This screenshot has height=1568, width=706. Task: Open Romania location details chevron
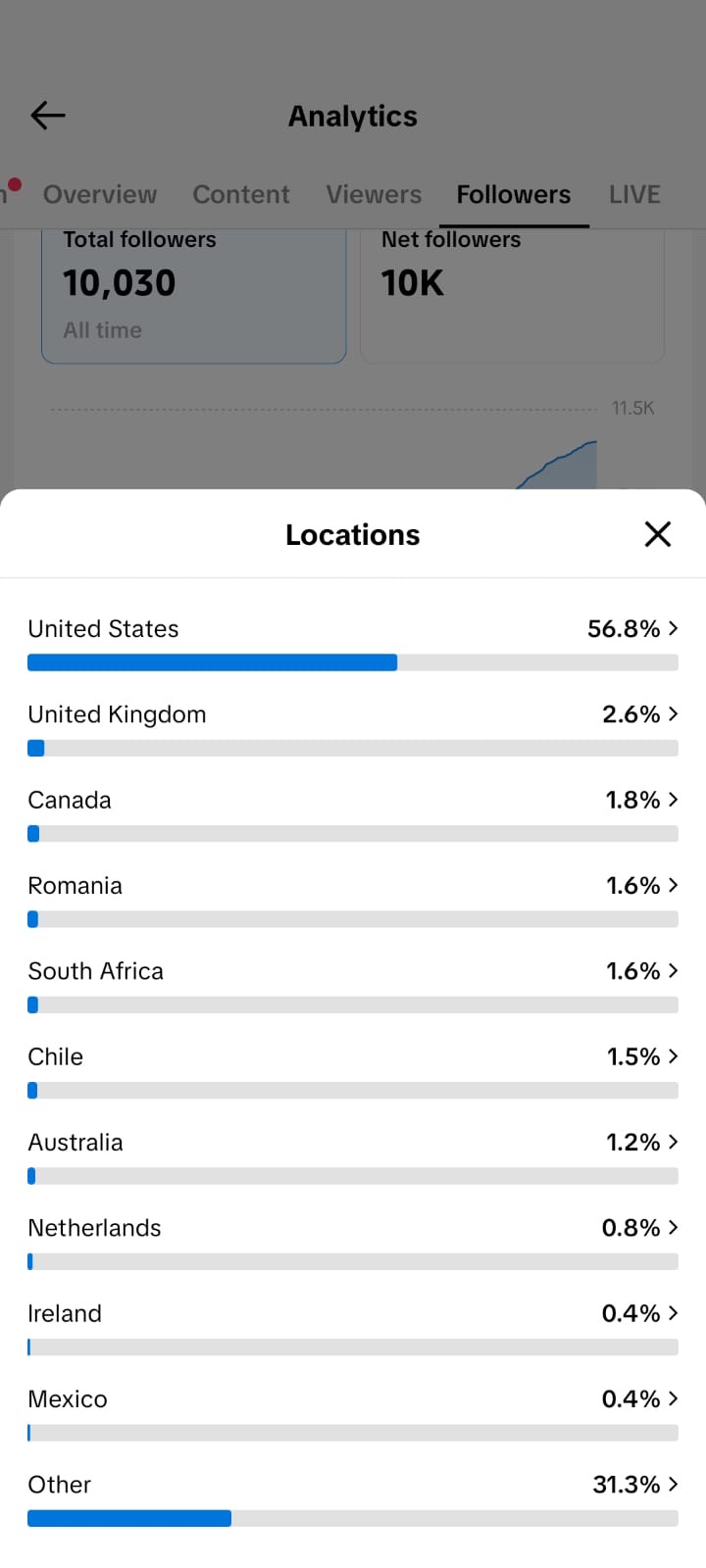(x=673, y=885)
